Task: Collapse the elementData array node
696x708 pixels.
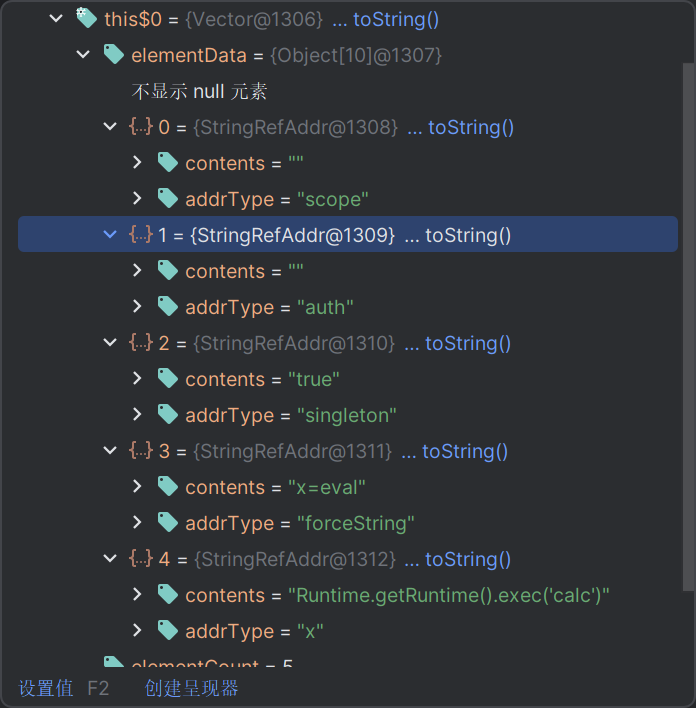Action: click(x=83, y=55)
